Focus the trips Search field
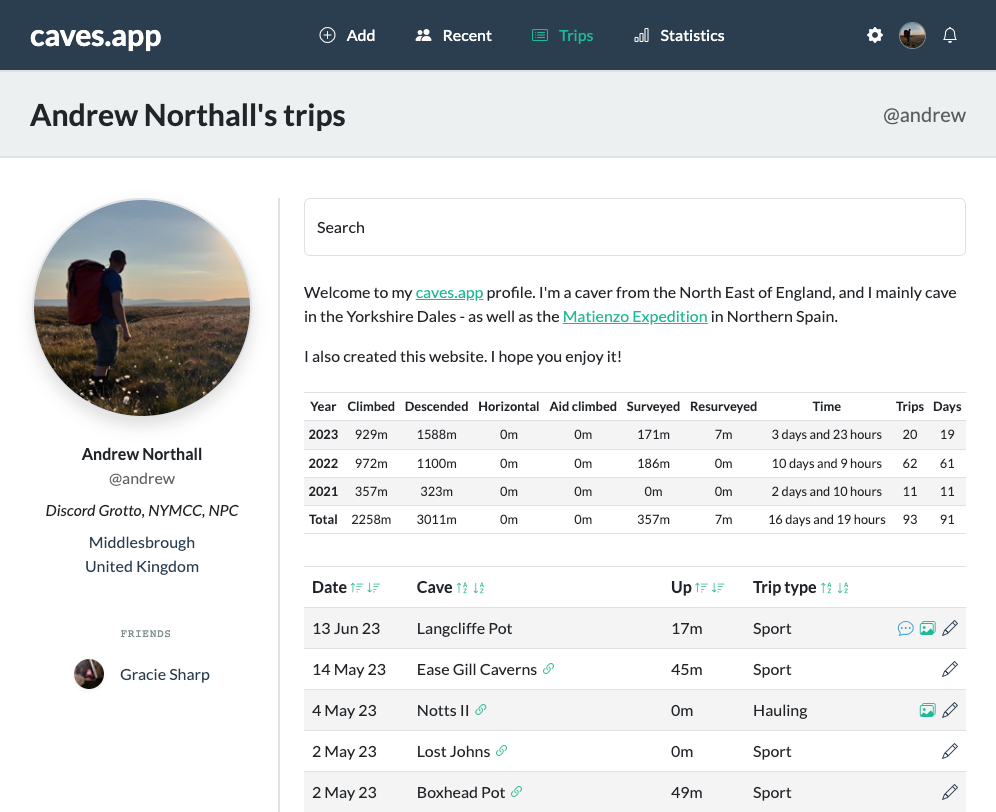996x812 pixels. coord(634,227)
